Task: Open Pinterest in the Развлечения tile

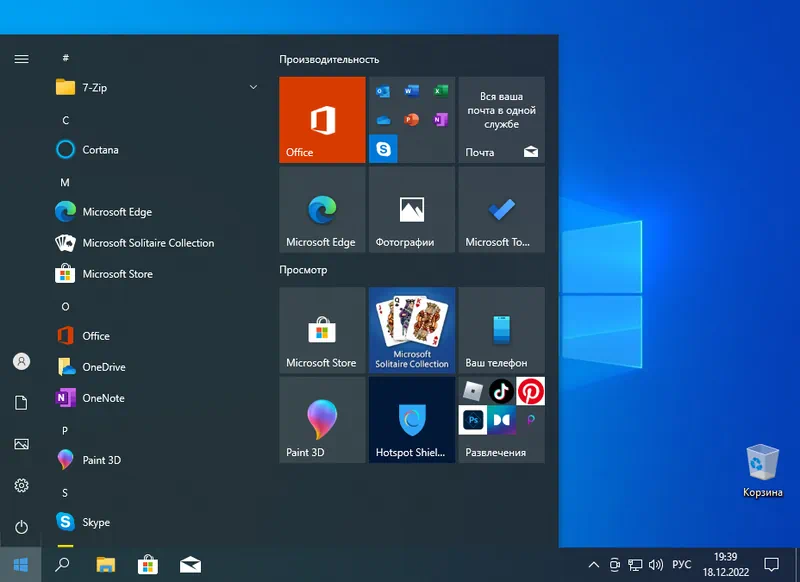Action: [x=531, y=391]
